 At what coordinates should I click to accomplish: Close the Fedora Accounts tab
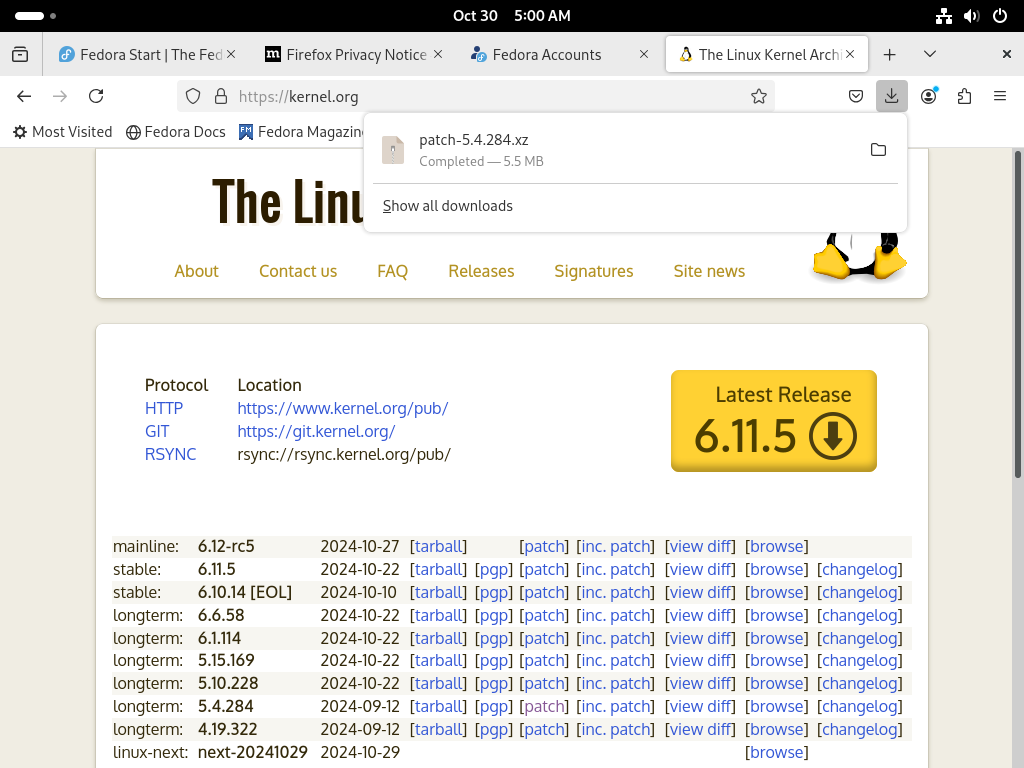pos(644,55)
